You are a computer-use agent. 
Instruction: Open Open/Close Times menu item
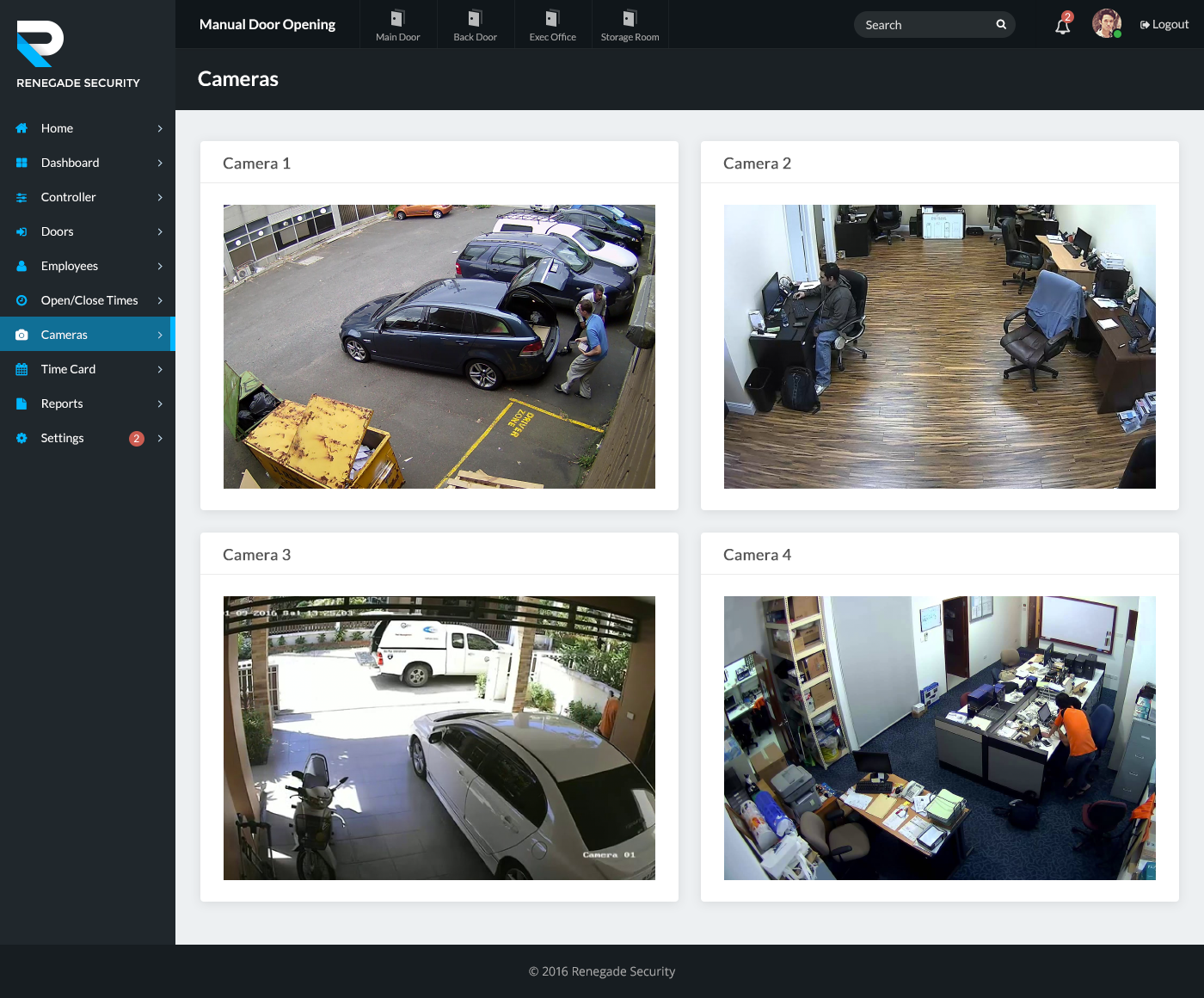click(89, 300)
